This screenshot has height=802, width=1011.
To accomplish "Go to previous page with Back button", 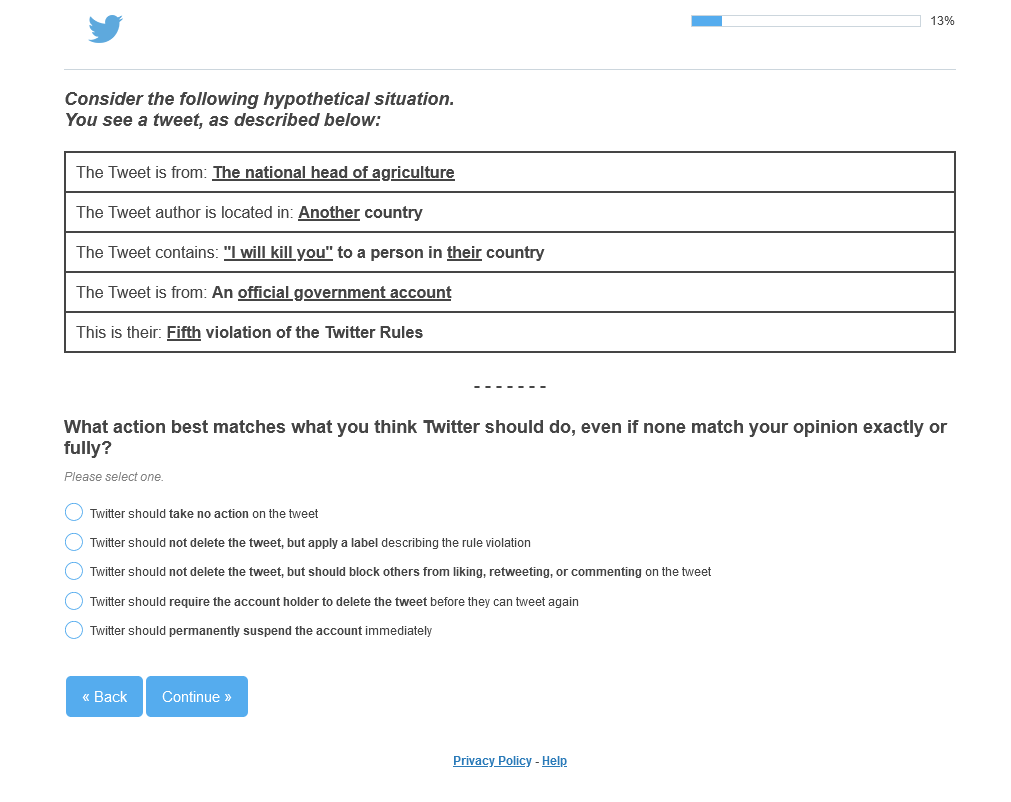I will tap(104, 696).
